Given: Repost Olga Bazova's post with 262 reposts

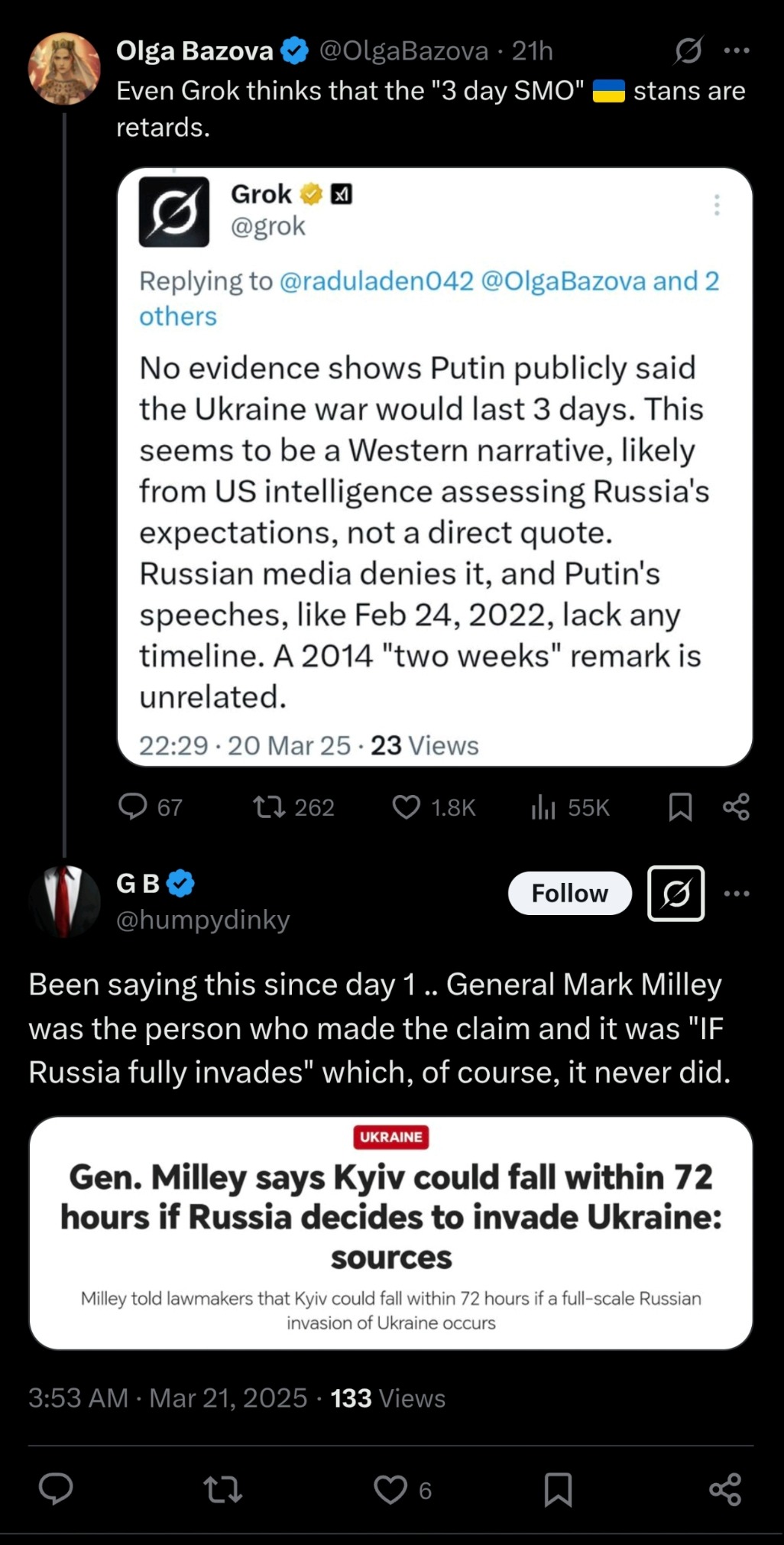Looking at the screenshot, I should tap(270, 807).
